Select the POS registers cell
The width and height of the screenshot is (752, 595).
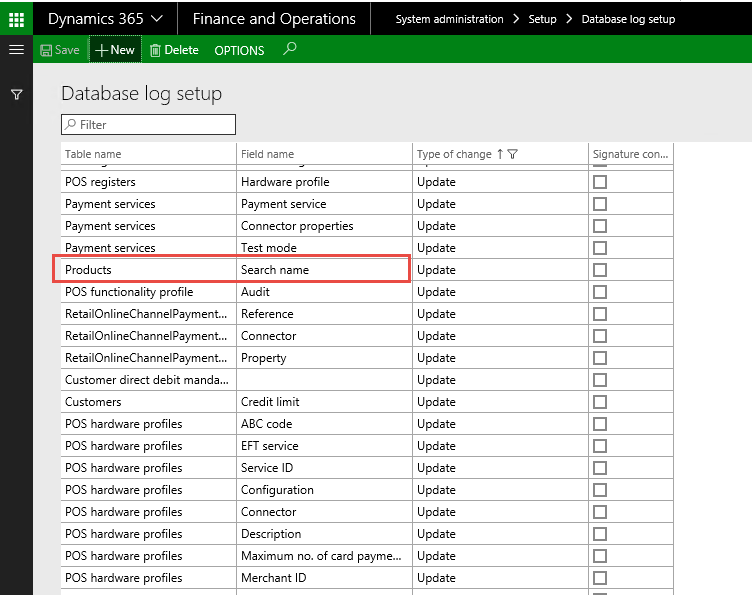[148, 182]
